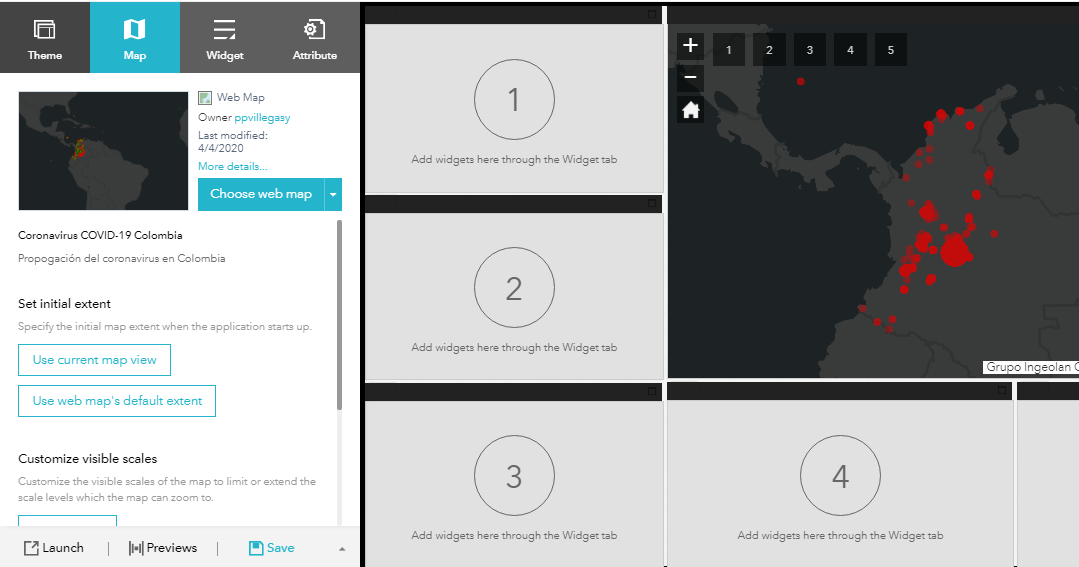Open Previews mode
Screen dimensions: 1079x567
click(162, 548)
